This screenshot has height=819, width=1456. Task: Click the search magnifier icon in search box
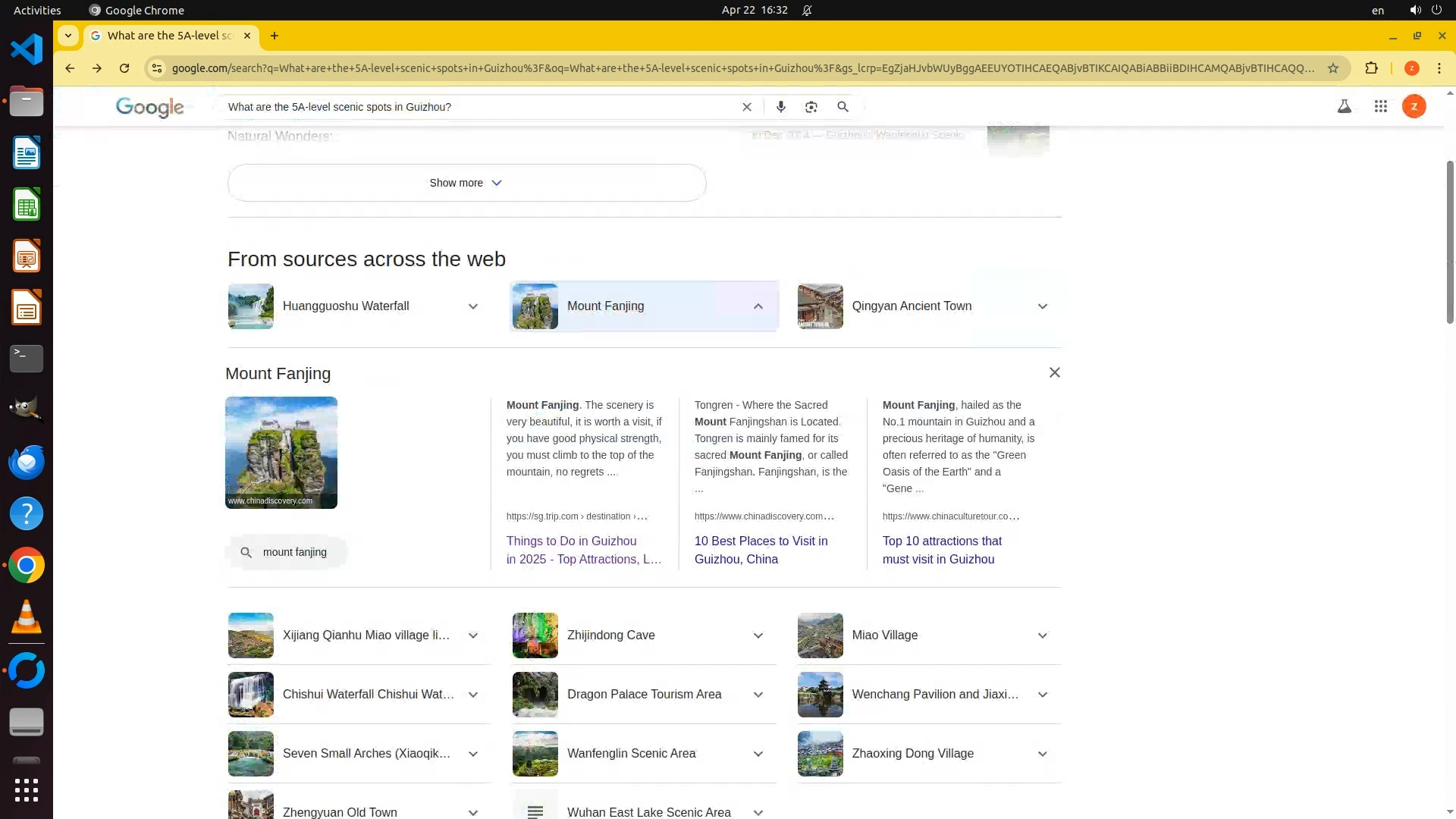(x=843, y=107)
